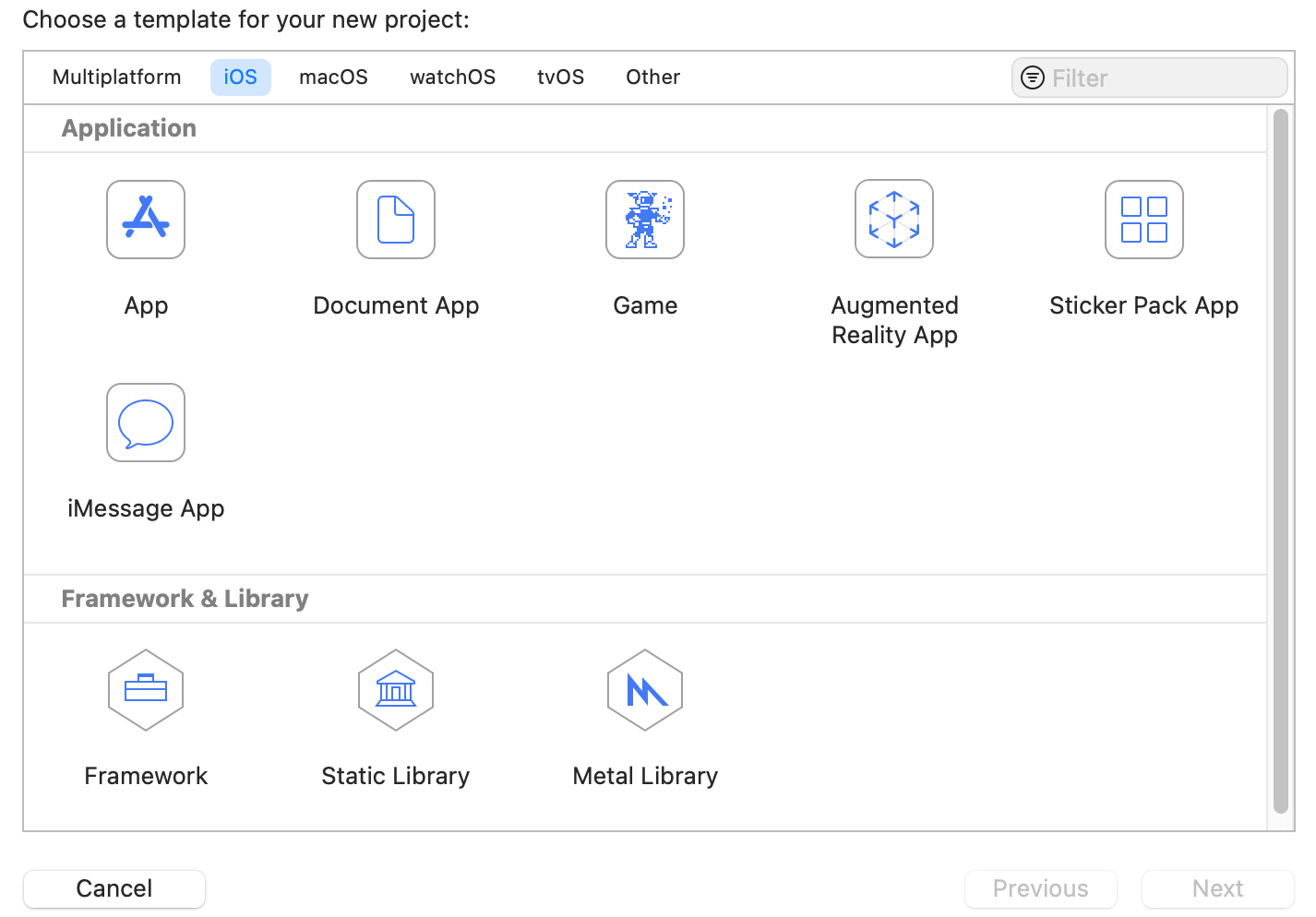Click the Previous button
The height and width of the screenshot is (917, 1316).
(x=1041, y=889)
